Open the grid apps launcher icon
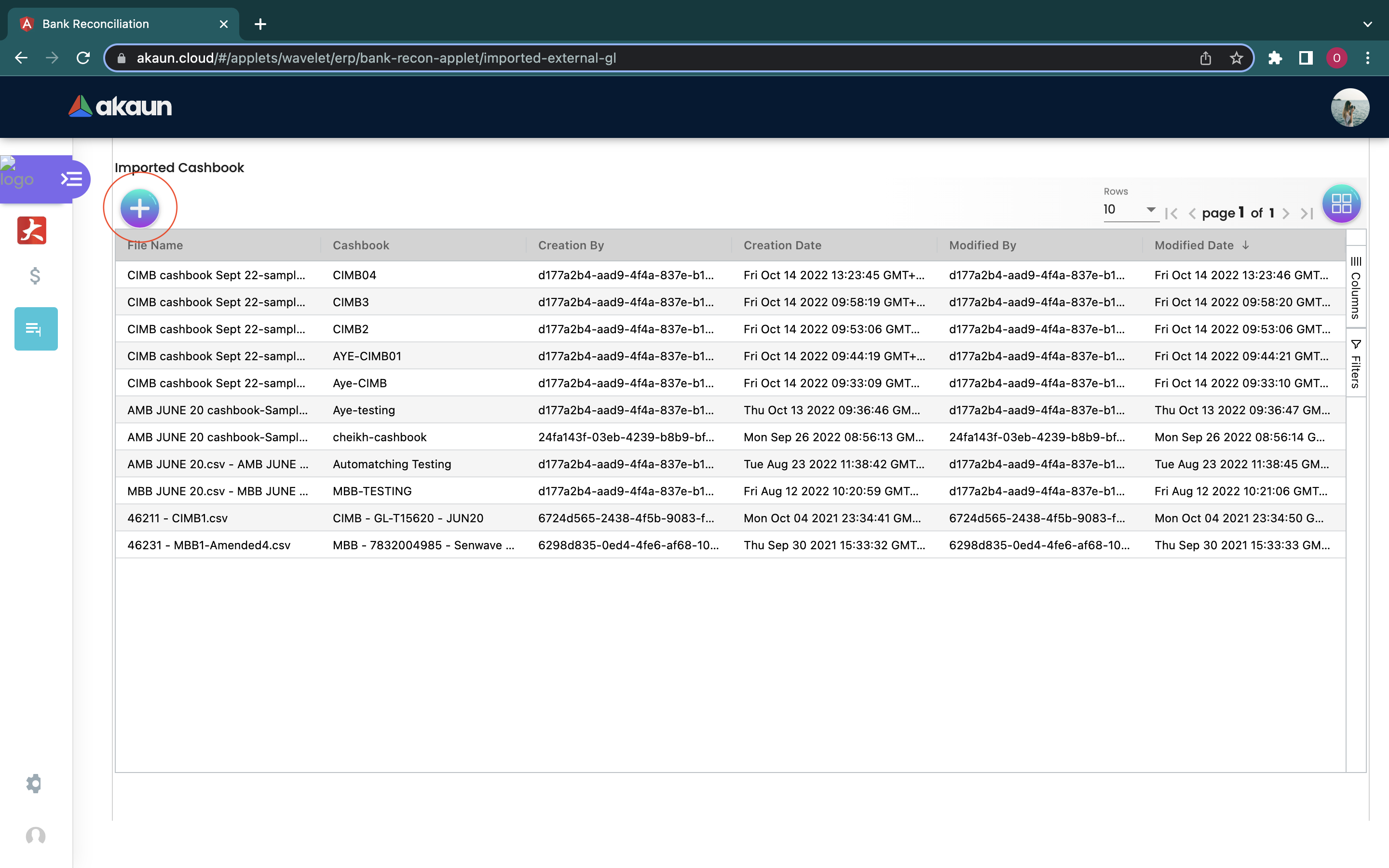1389x868 pixels. point(1341,204)
